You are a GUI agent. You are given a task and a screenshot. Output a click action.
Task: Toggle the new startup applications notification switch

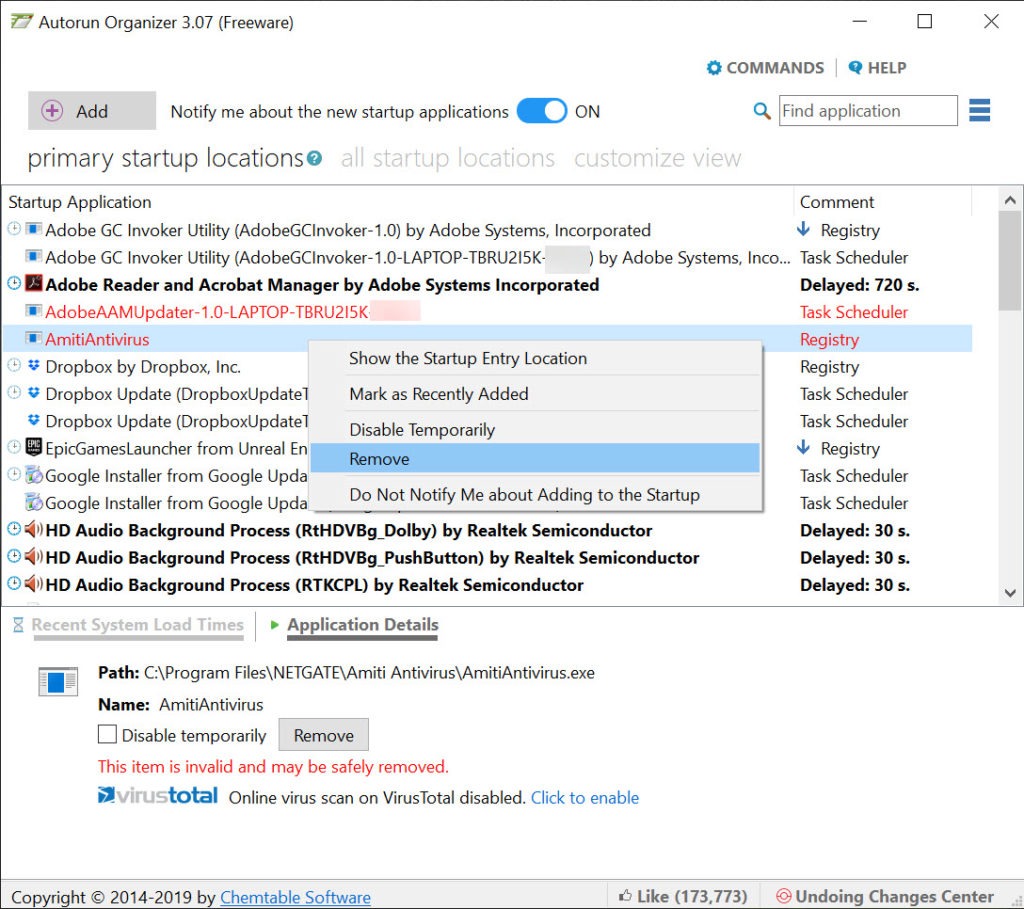pyautogui.click(x=542, y=111)
